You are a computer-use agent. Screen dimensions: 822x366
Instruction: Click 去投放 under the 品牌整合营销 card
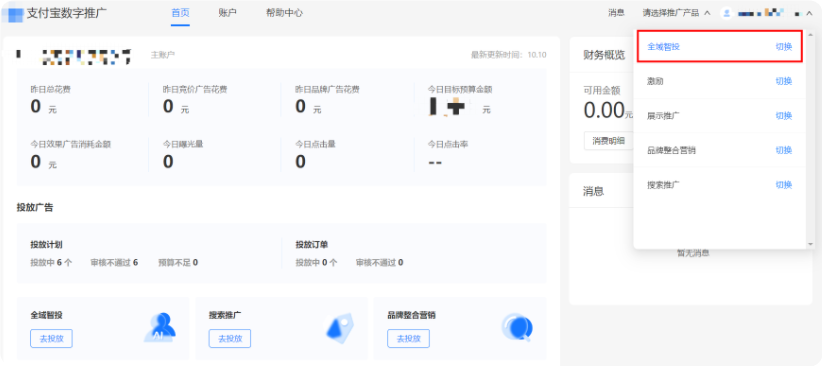[x=408, y=339]
